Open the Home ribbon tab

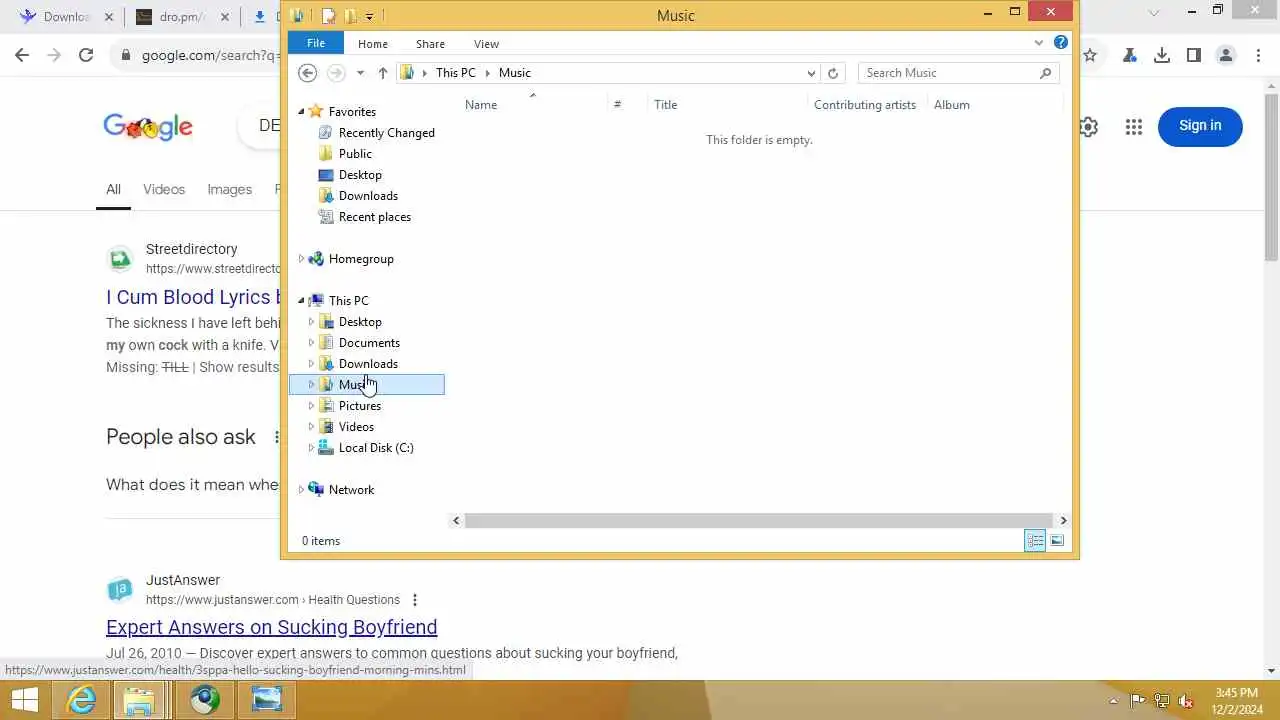[x=373, y=44]
